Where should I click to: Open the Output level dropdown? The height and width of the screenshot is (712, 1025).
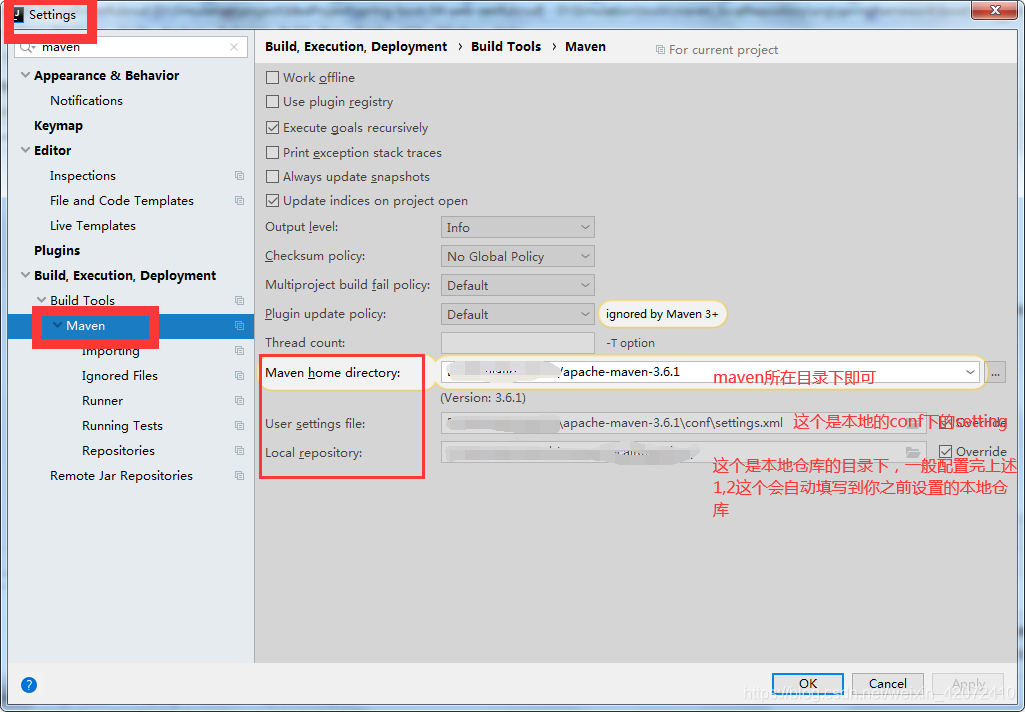[x=518, y=227]
